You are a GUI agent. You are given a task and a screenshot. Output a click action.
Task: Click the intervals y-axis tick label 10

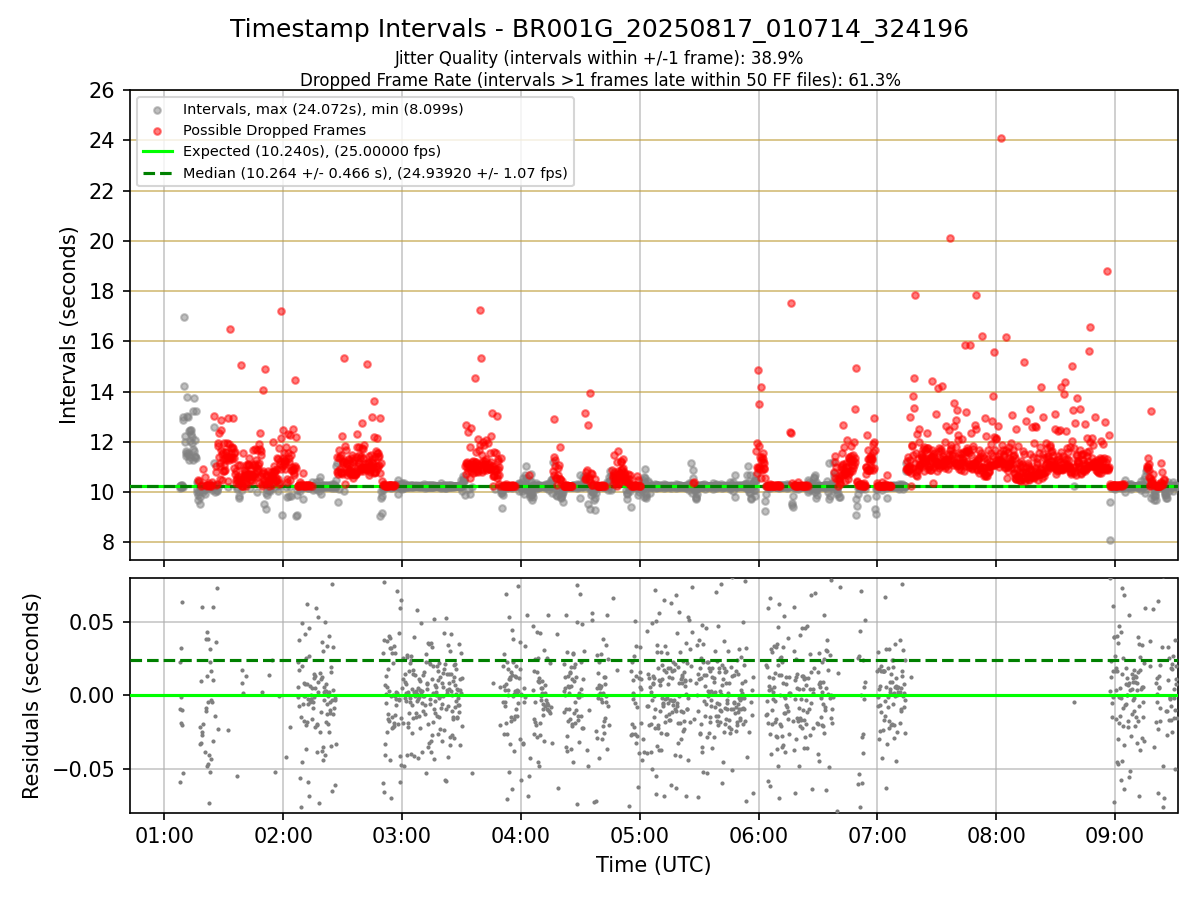coord(103,492)
